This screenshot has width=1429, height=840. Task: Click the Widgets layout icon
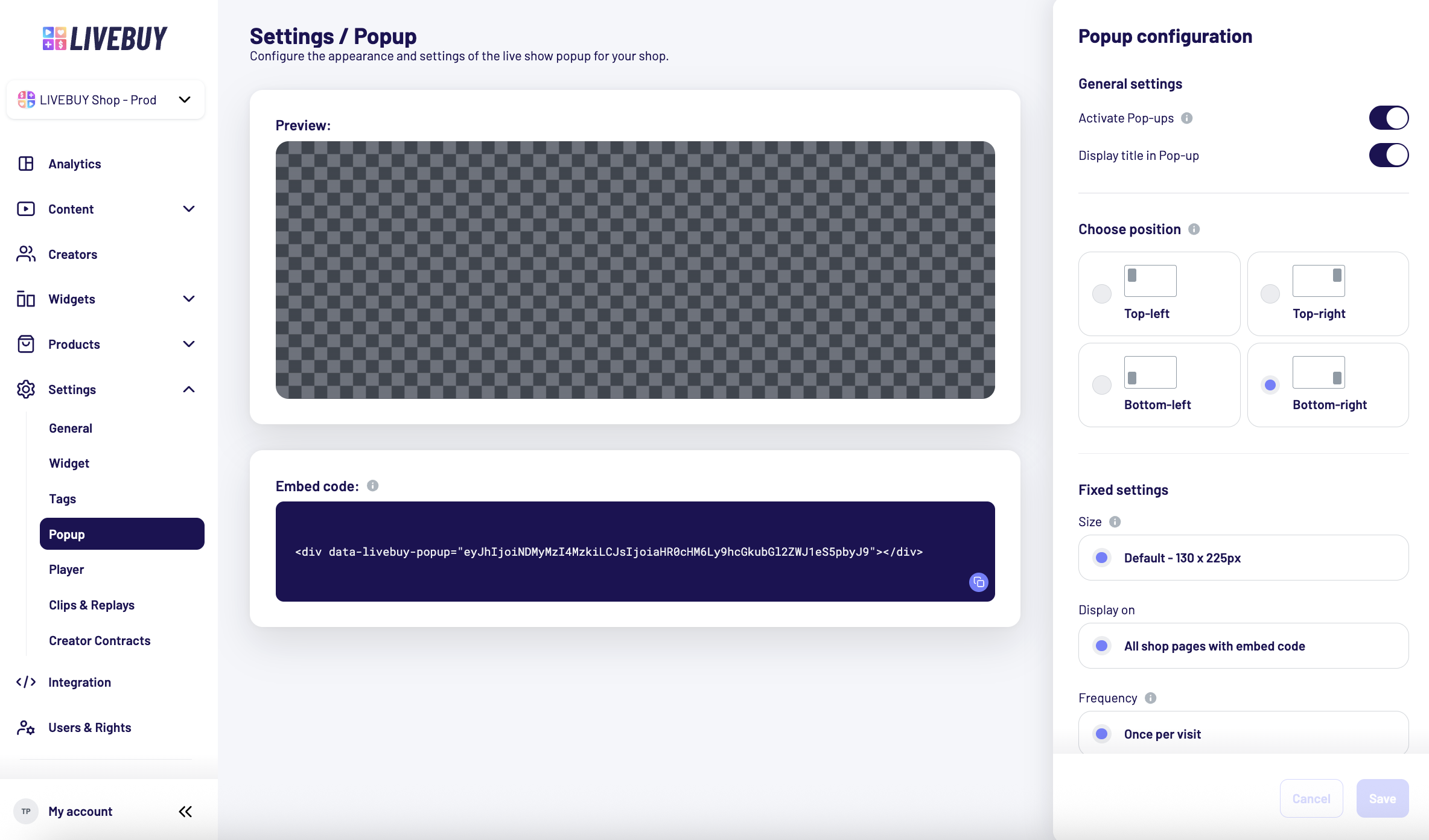(26, 299)
